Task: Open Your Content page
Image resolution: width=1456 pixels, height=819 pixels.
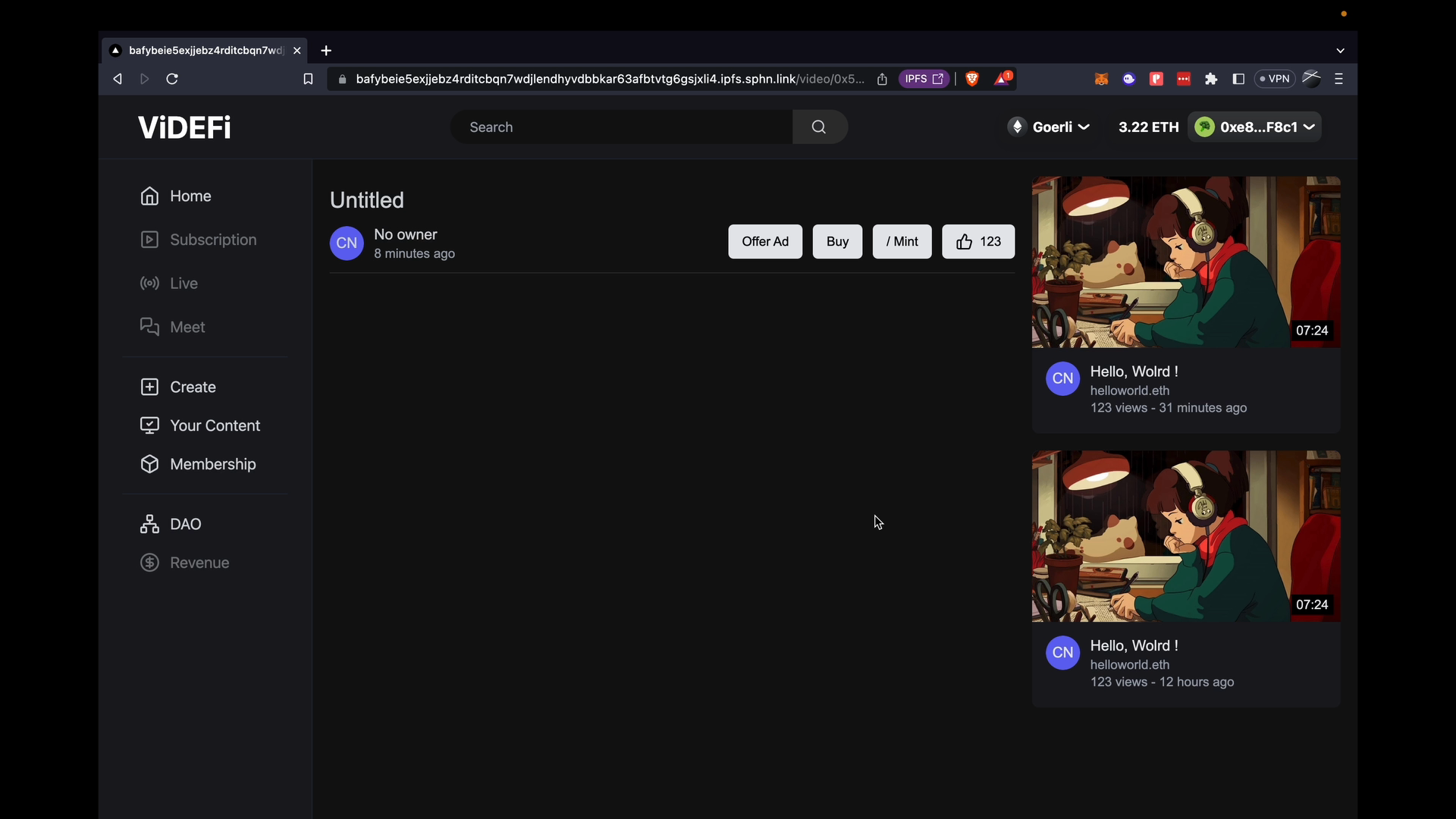Action: coord(200,425)
